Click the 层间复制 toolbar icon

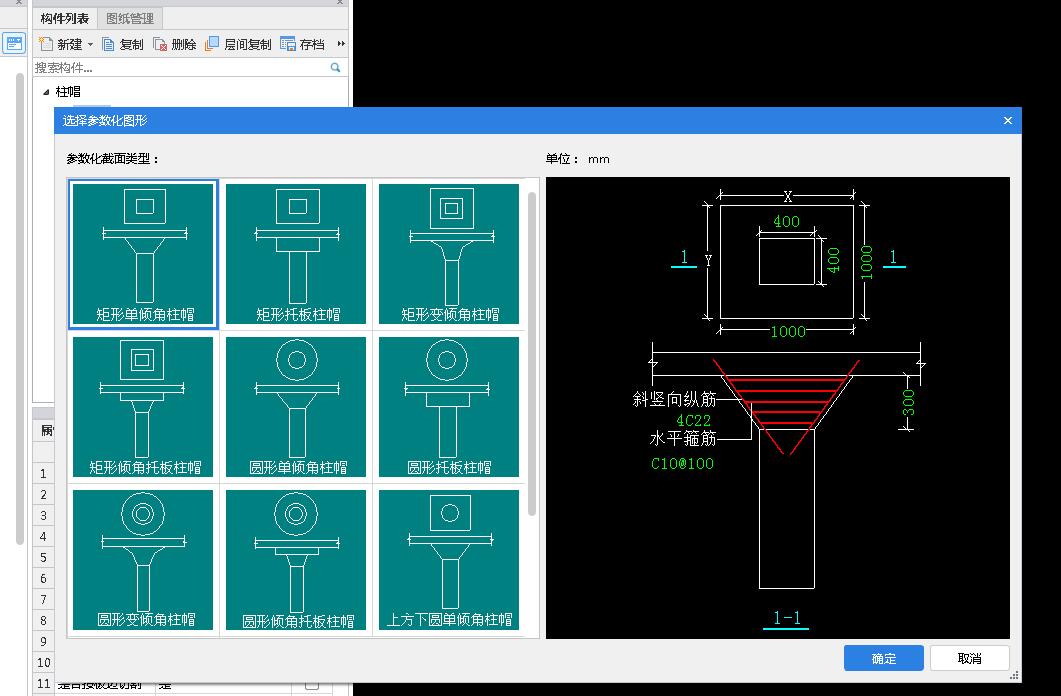click(x=212, y=44)
